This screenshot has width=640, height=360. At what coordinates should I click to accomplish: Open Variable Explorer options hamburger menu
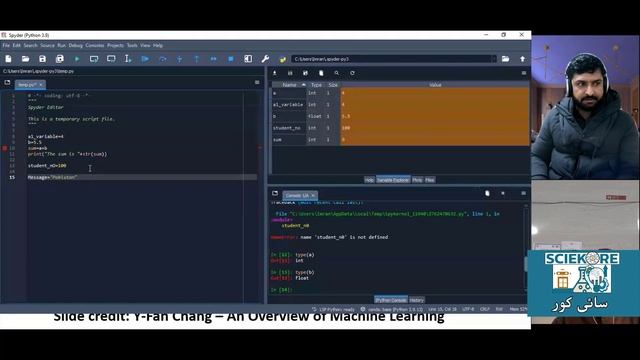pos(524,73)
